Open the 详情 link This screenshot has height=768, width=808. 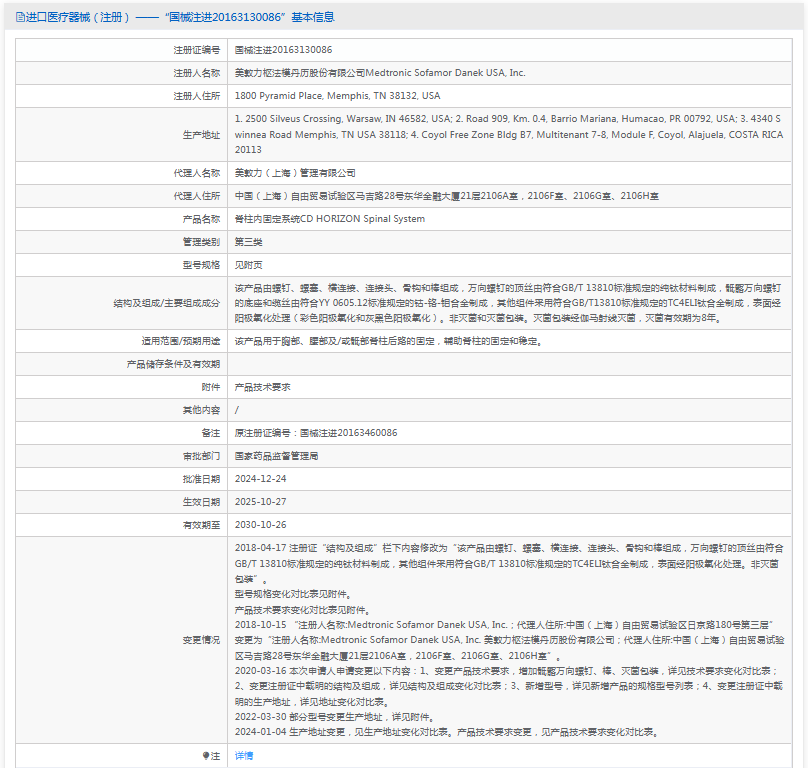point(244,756)
